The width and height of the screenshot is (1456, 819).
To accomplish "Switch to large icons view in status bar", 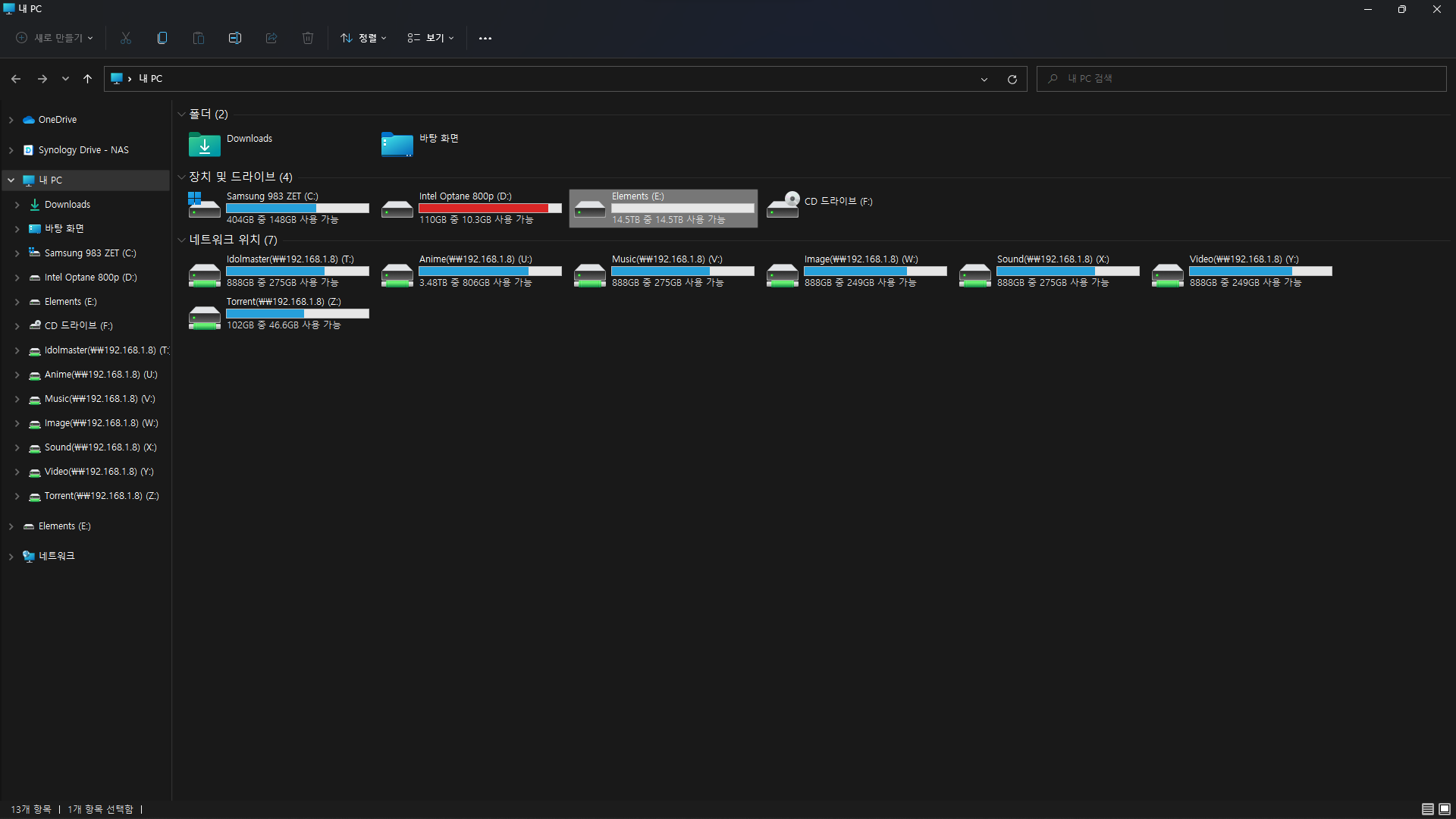I will click(1445, 809).
